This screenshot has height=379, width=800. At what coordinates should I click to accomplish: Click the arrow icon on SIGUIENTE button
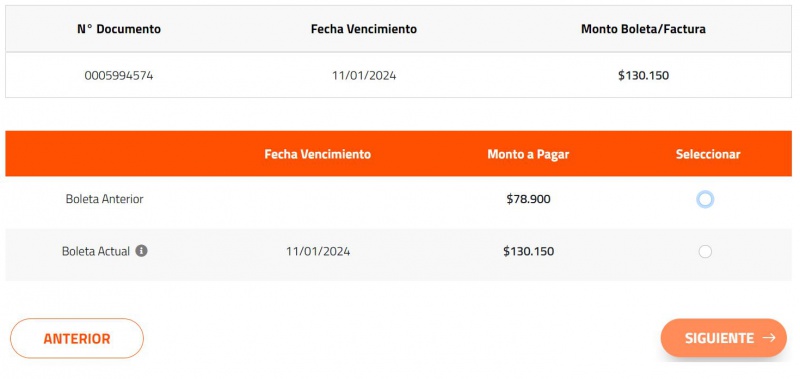click(x=769, y=338)
